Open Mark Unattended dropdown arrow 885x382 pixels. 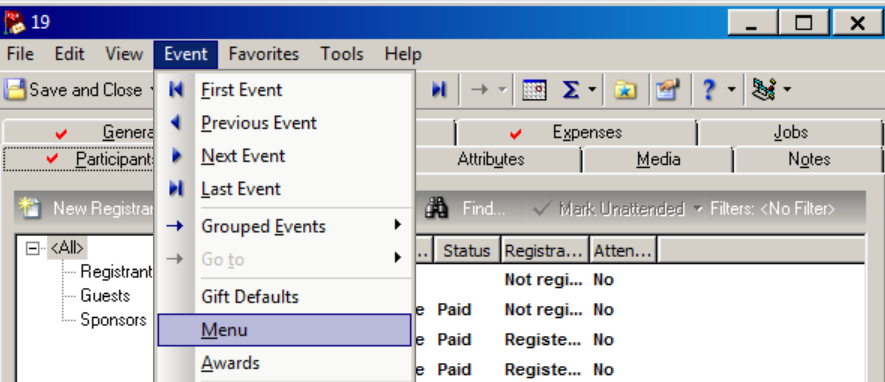coord(698,209)
